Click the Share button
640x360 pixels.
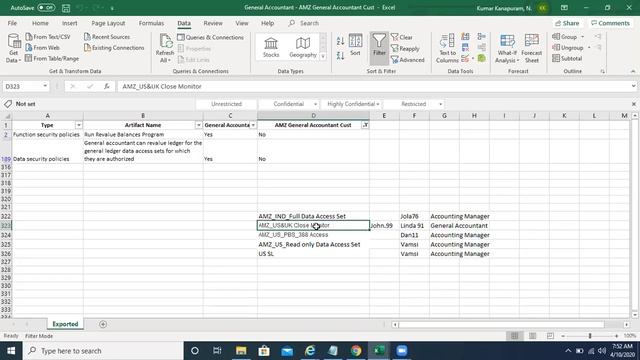tap(567, 23)
